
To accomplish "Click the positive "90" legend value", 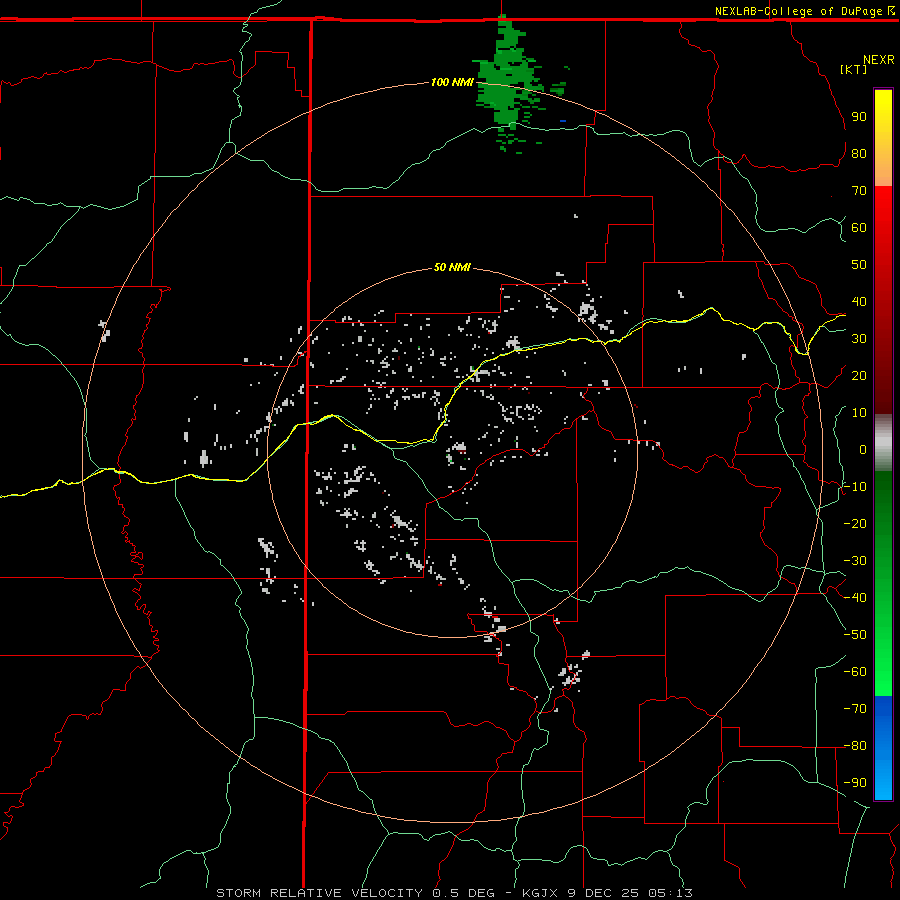I will (859, 117).
